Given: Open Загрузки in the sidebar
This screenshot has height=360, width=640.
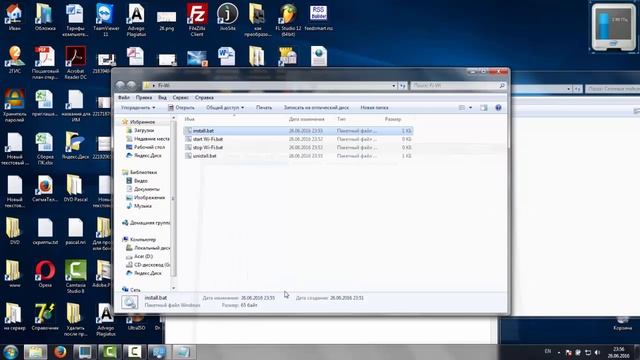Looking at the screenshot, I should click(x=140, y=130).
